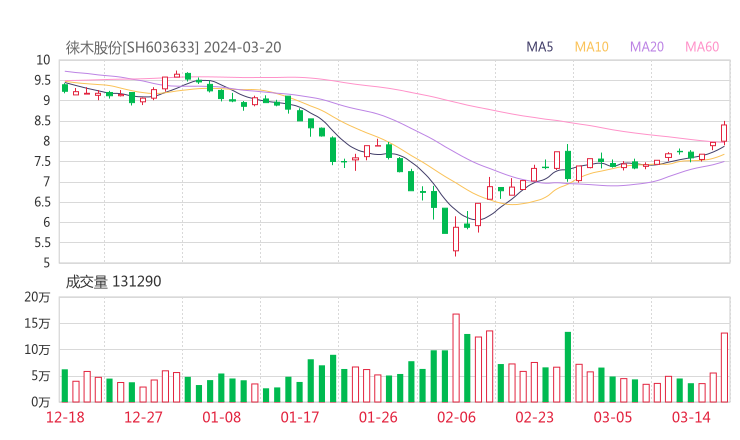This screenshot has width=740, height=440.
Task: Click the price axis value 5.5
Action: click(42, 243)
